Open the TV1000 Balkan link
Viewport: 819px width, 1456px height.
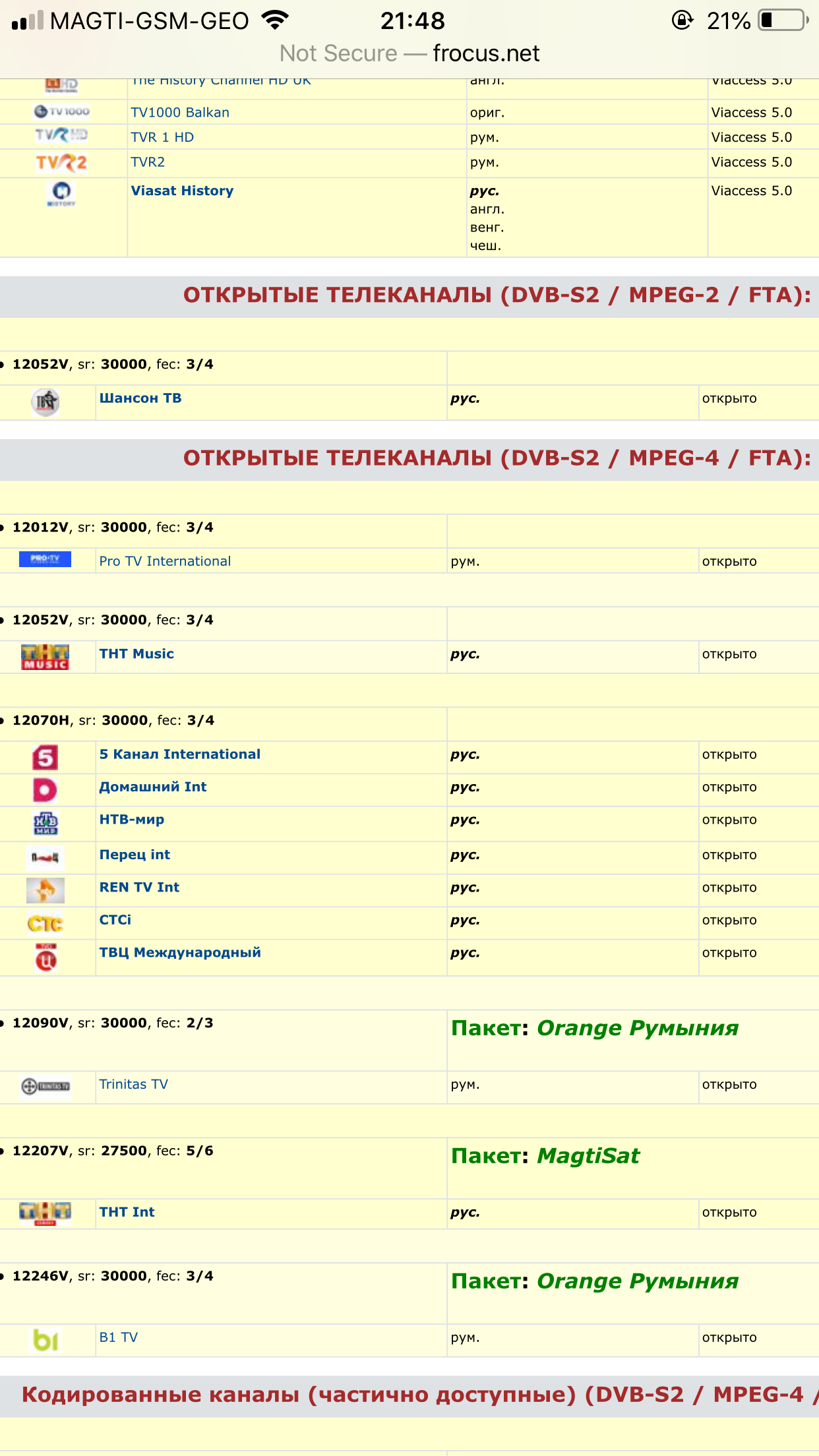pyautogui.click(x=180, y=112)
